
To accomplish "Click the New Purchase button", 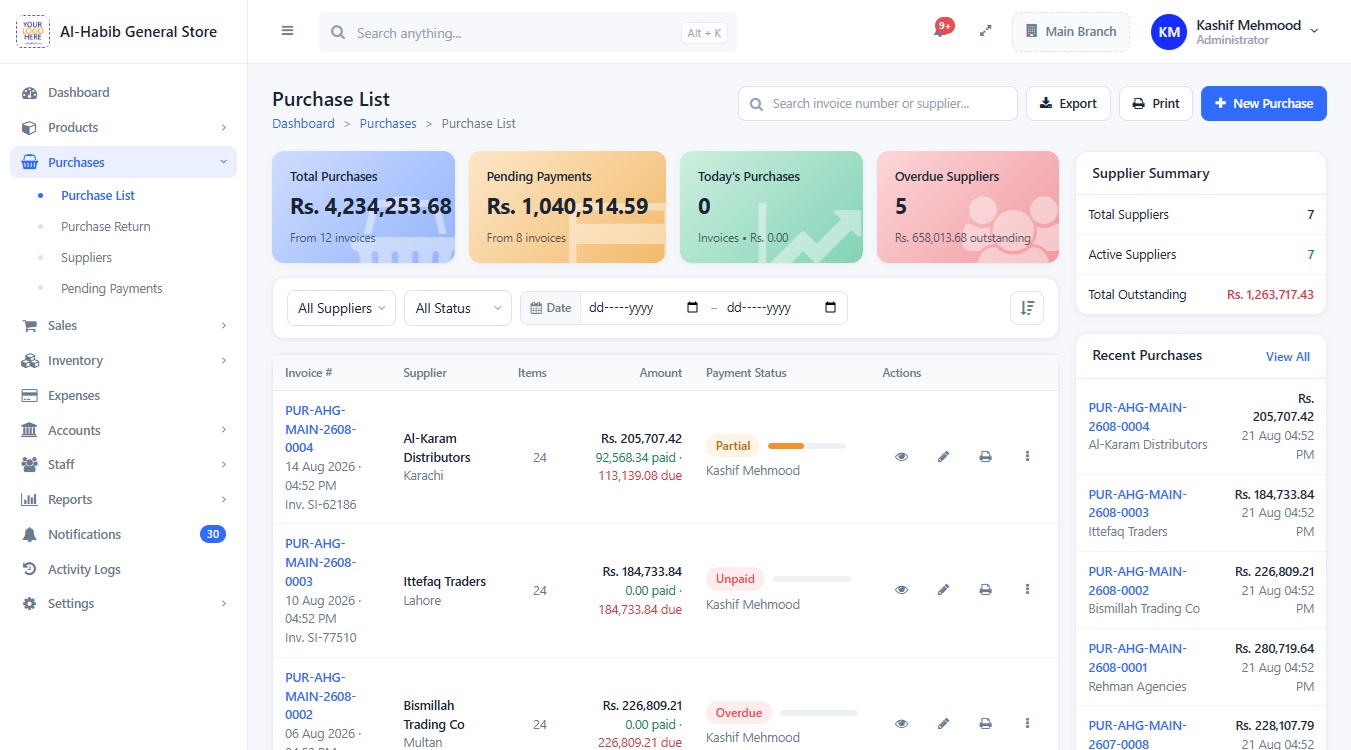I will pos(1264,103).
